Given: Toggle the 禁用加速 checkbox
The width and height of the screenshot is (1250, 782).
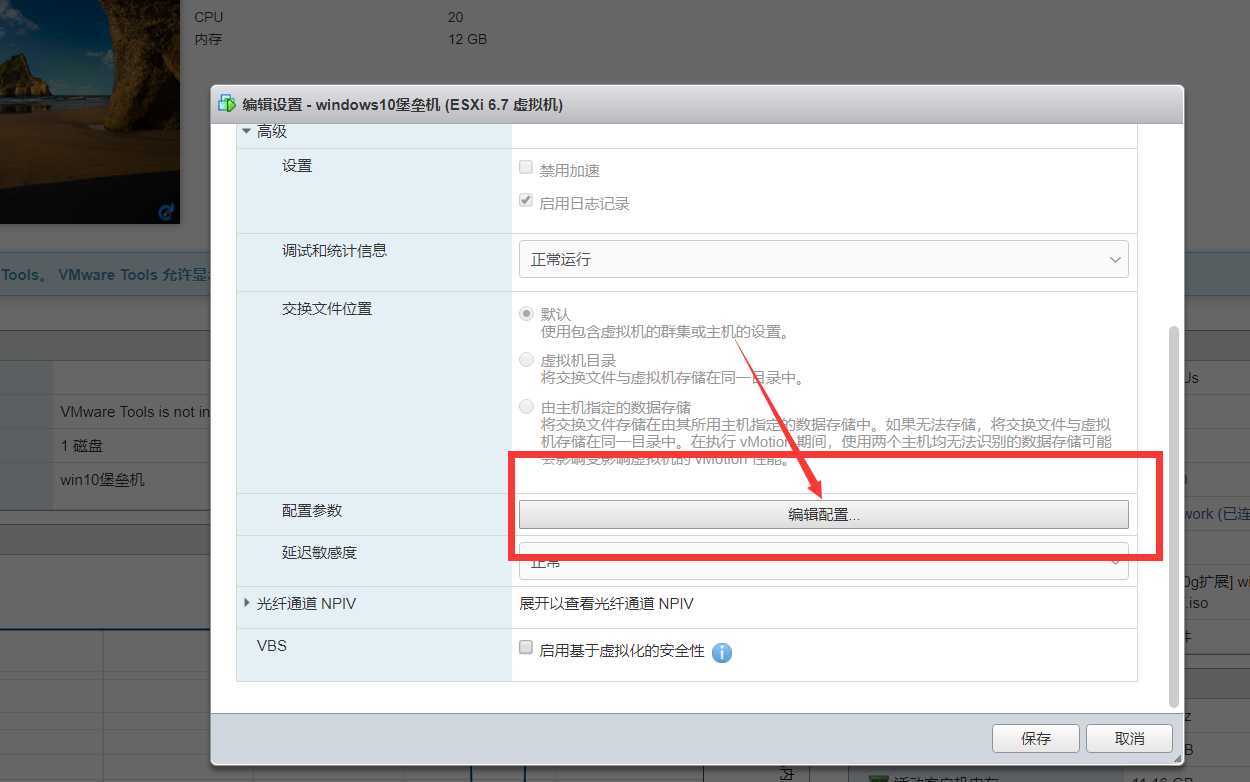Looking at the screenshot, I should point(526,168).
